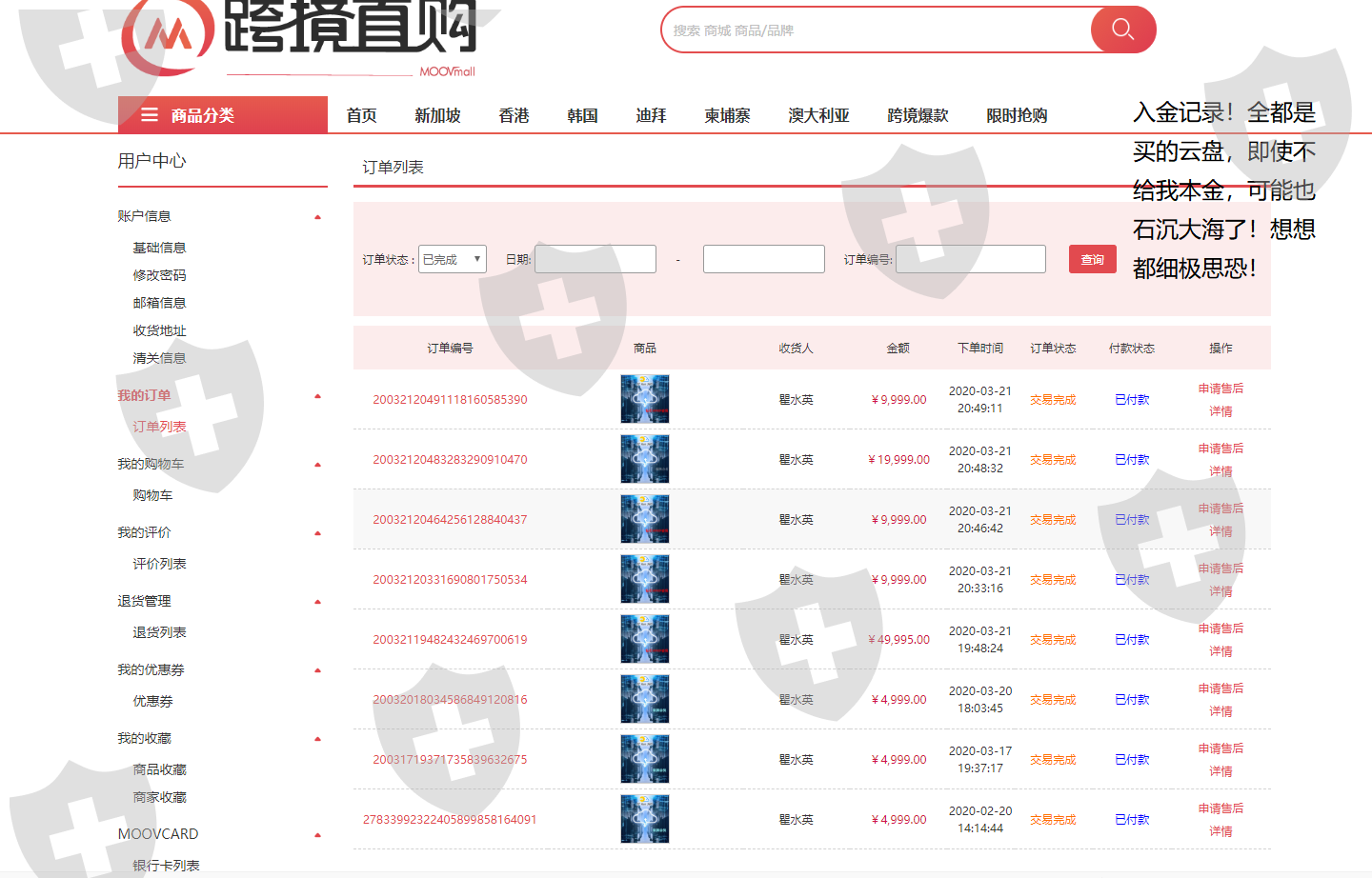Click 申请售后 for the ¥19,999.00 order
The height and width of the screenshot is (878, 1372).
[x=1221, y=449]
